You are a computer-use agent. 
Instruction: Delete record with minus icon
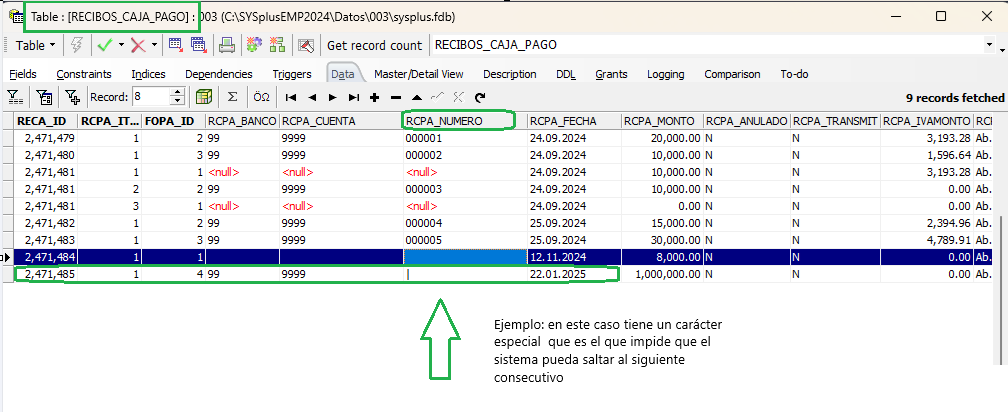coord(396,98)
